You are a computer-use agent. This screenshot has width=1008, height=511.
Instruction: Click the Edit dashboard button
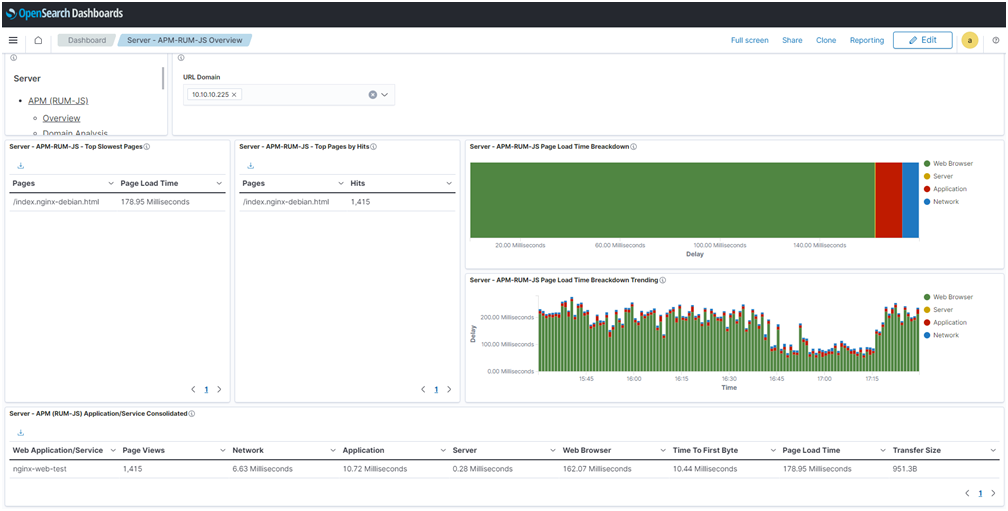click(922, 40)
